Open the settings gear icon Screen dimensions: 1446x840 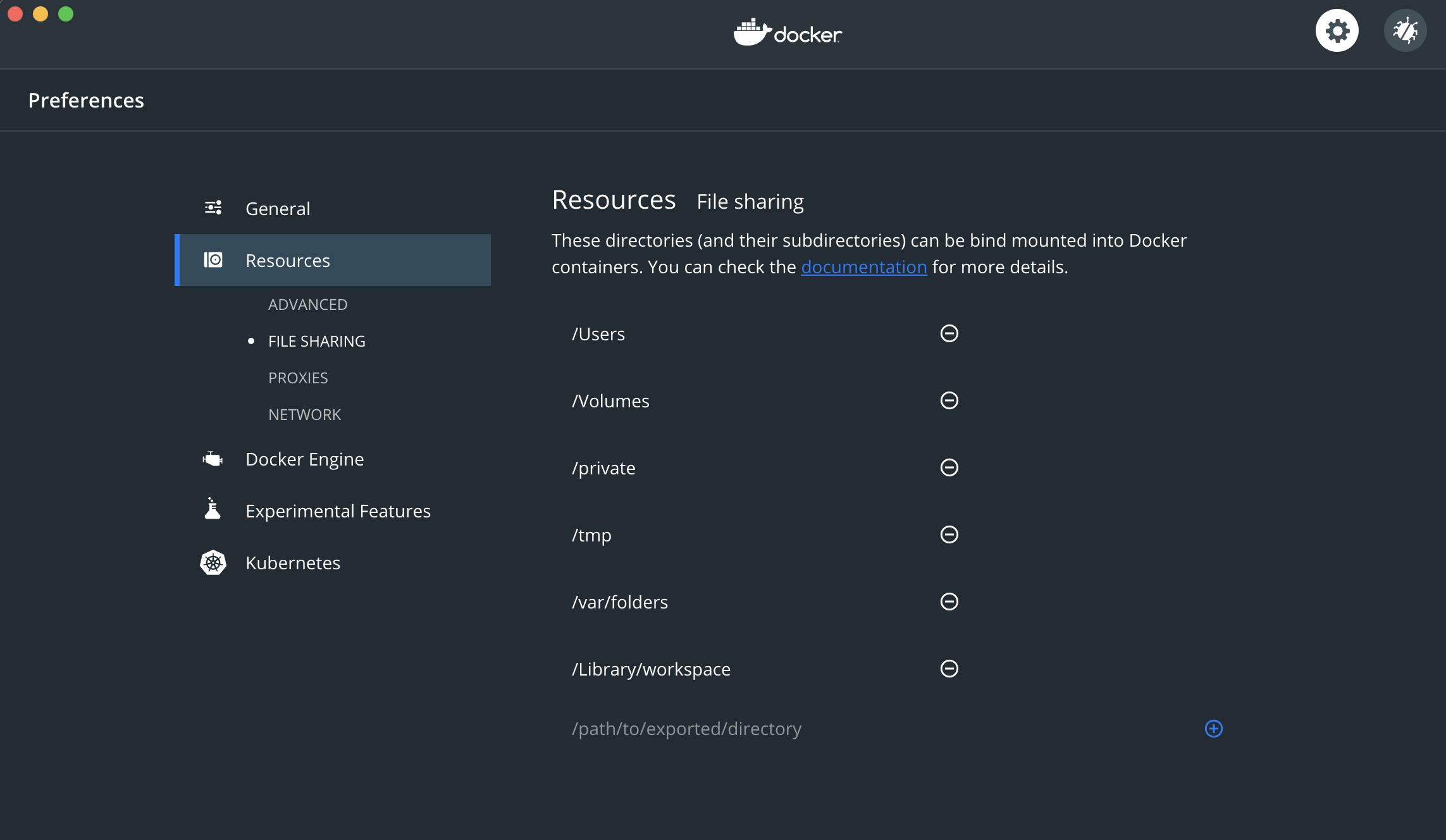click(x=1337, y=30)
